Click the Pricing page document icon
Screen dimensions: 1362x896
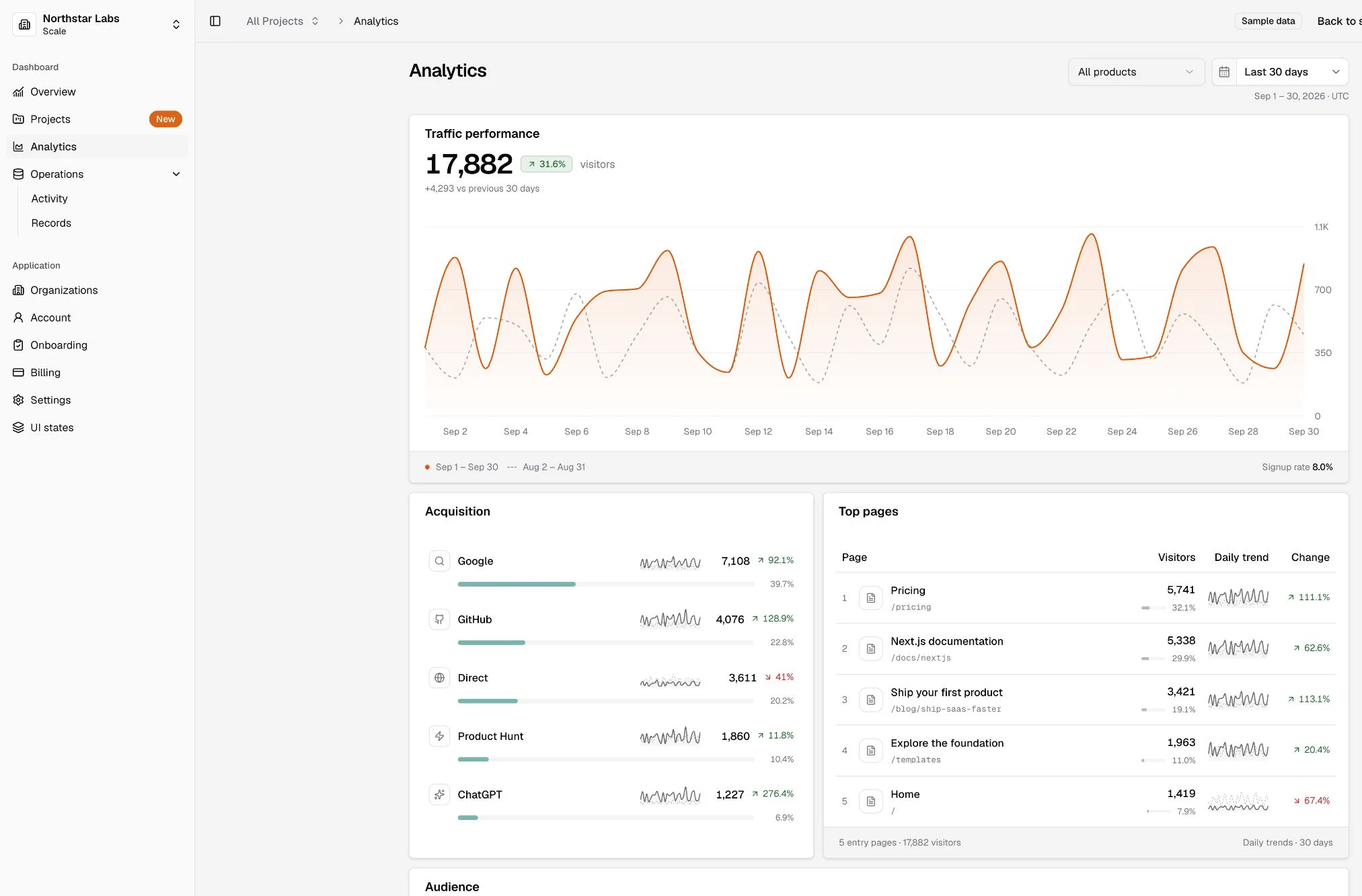pos(871,598)
